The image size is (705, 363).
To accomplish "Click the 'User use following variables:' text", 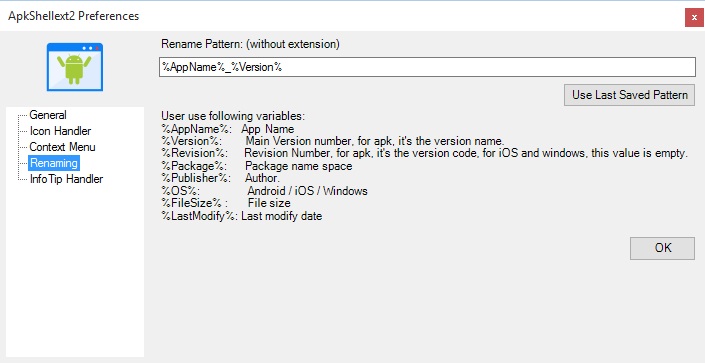I will tap(233, 116).
